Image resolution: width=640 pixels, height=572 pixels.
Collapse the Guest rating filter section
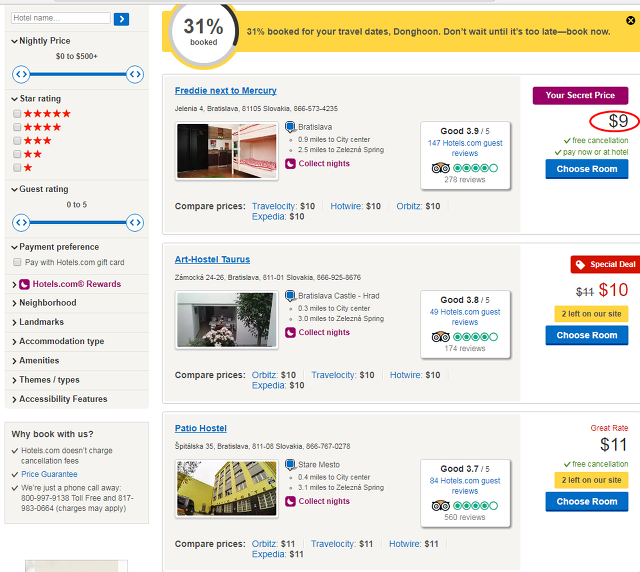coord(40,189)
